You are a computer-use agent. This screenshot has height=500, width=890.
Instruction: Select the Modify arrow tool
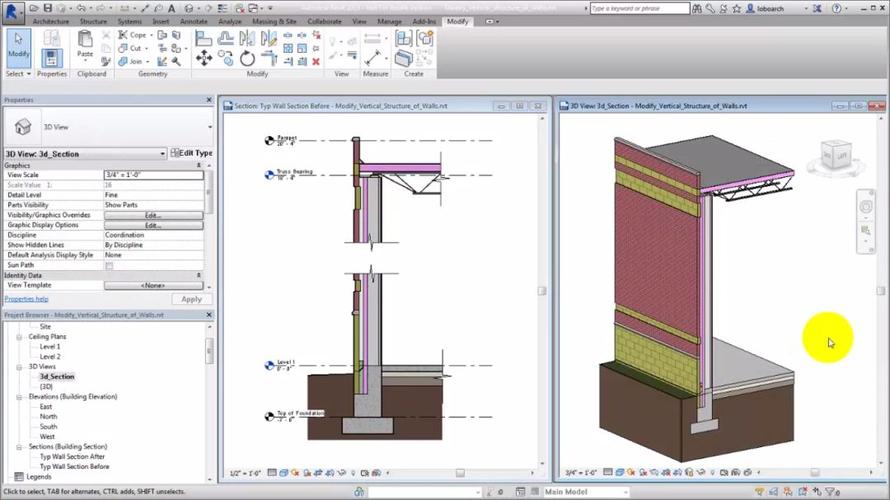coord(18,46)
